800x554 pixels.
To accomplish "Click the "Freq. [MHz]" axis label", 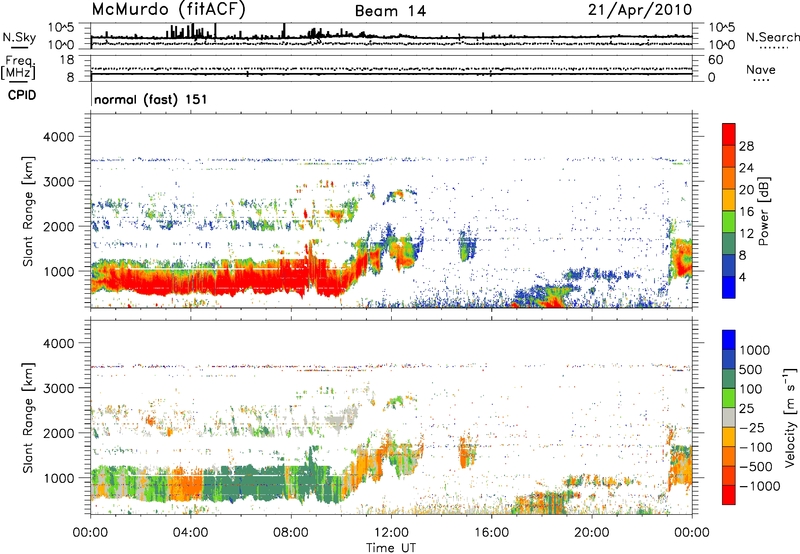I will [x=19, y=68].
